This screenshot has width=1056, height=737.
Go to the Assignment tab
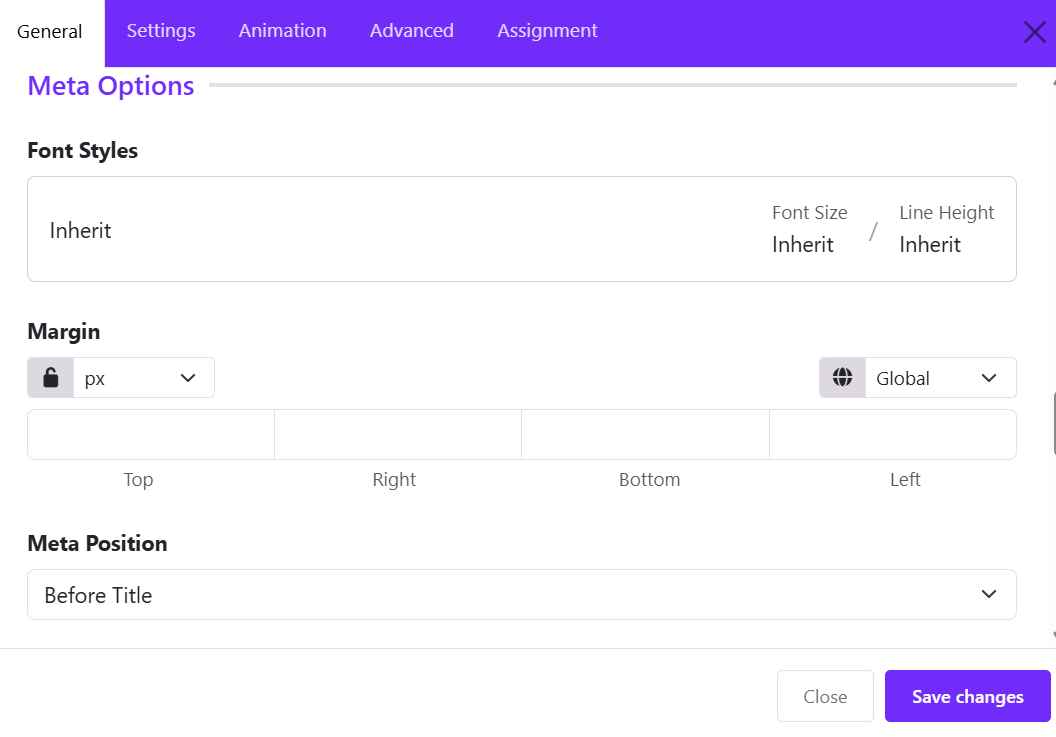coord(548,31)
